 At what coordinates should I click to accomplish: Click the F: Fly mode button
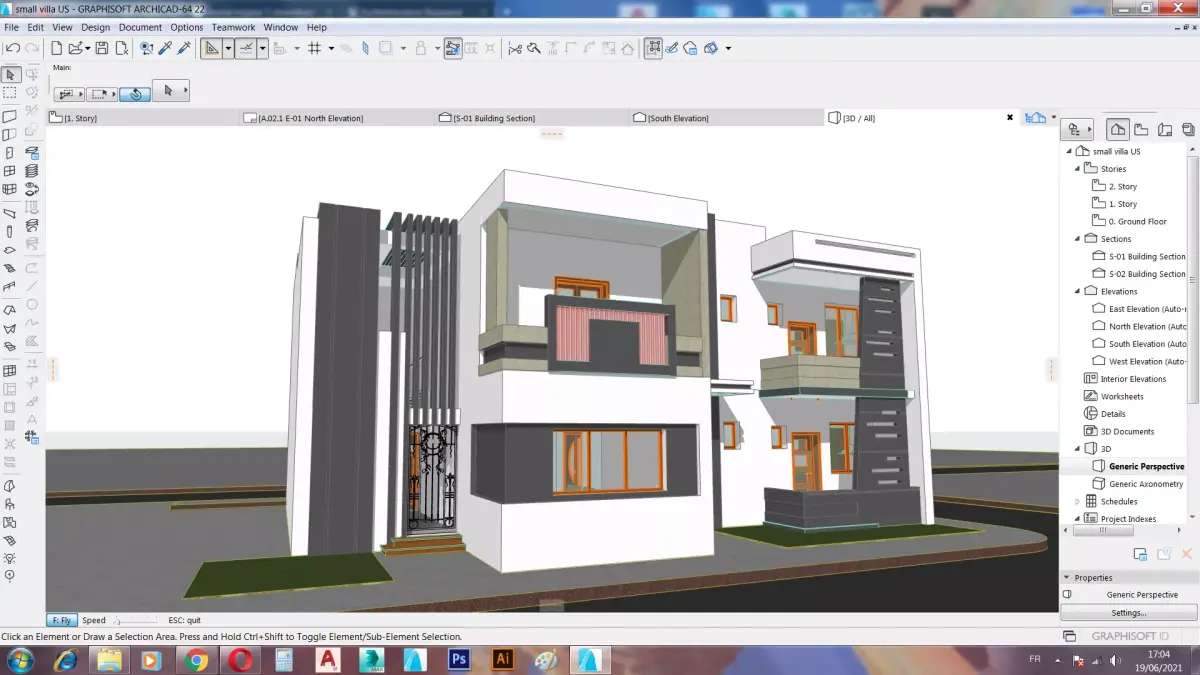[x=60, y=620]
